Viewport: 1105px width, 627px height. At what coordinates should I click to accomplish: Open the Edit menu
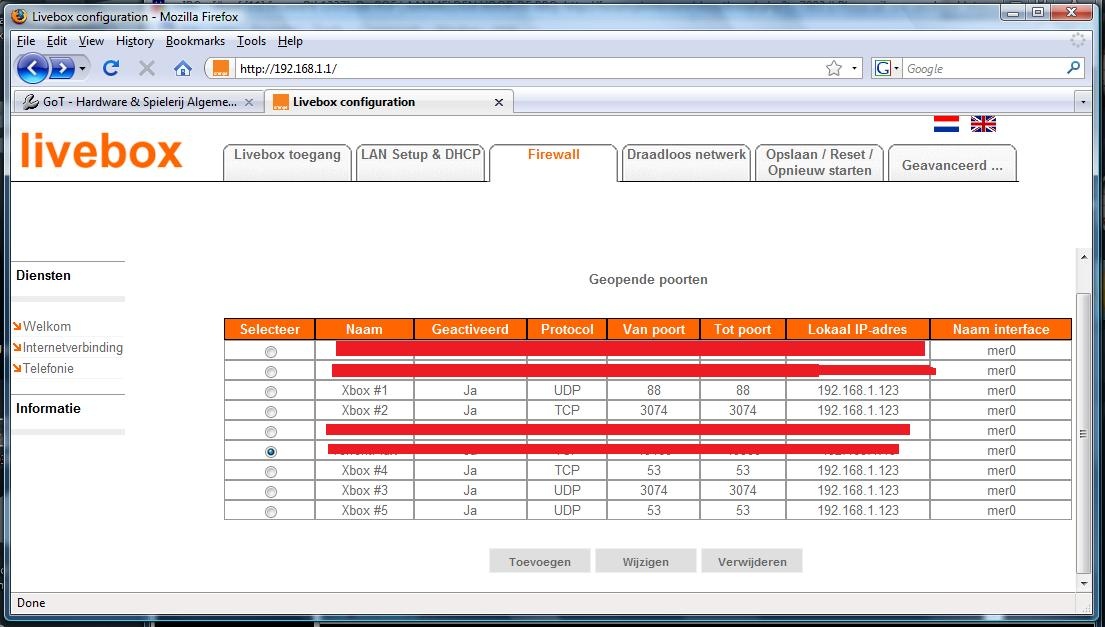57,41
